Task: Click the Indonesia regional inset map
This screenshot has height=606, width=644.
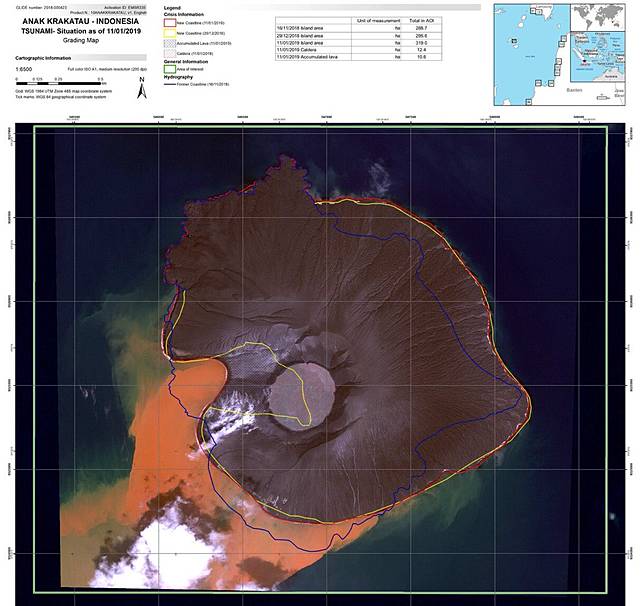Action: tap(599, 57)
